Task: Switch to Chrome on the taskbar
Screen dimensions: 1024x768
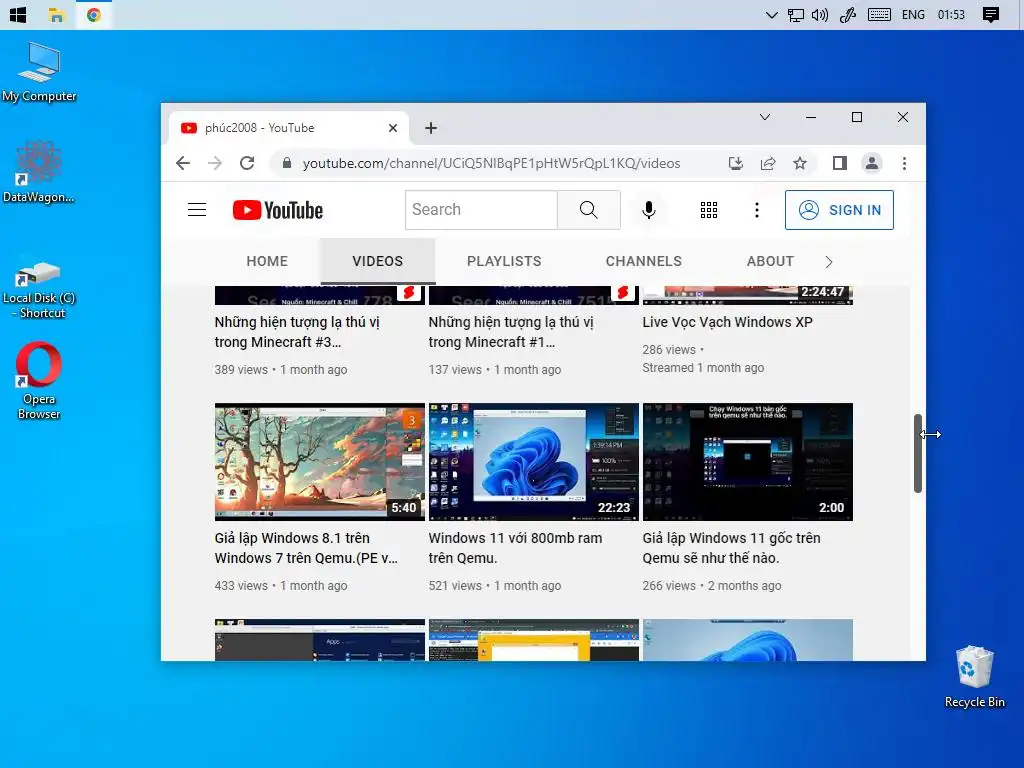Action: pos(94,14)
